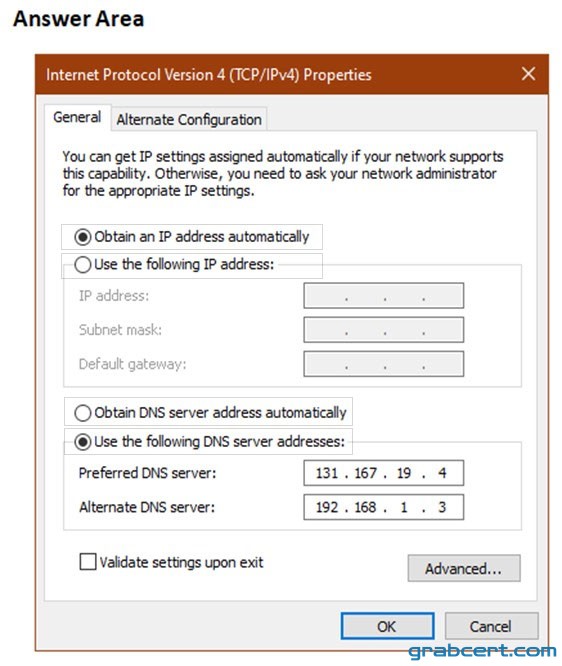Select the General tab

click(77, 117)
